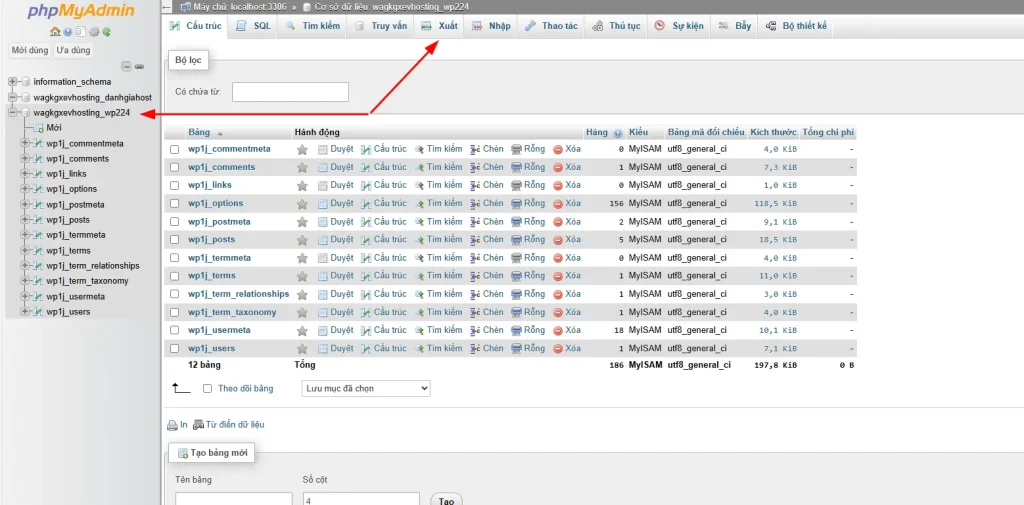Reload the navigation panel with green icon
Viewport: 1024px width, 505px height.
[106, 31]
